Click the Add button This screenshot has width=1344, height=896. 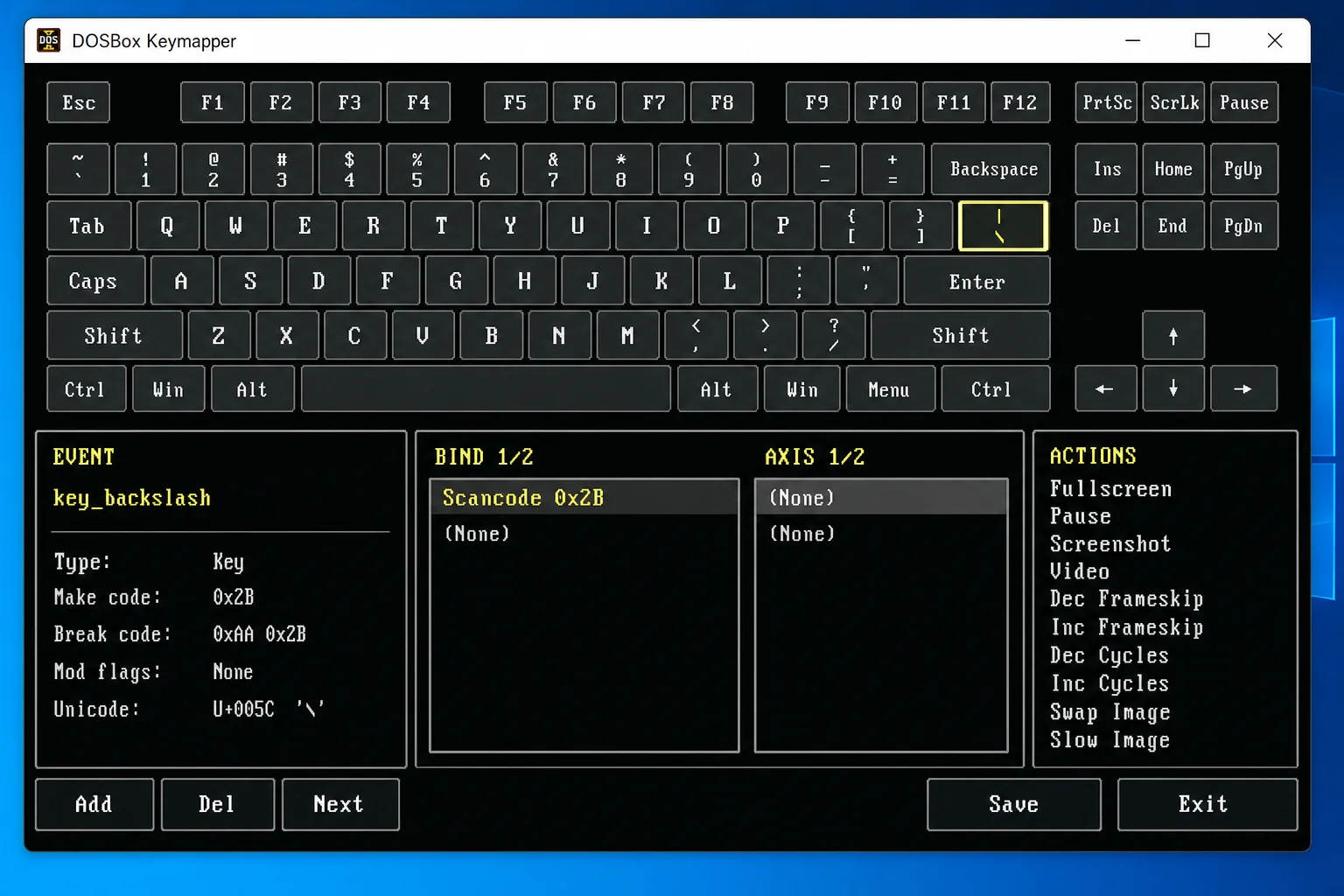[94, 804]
